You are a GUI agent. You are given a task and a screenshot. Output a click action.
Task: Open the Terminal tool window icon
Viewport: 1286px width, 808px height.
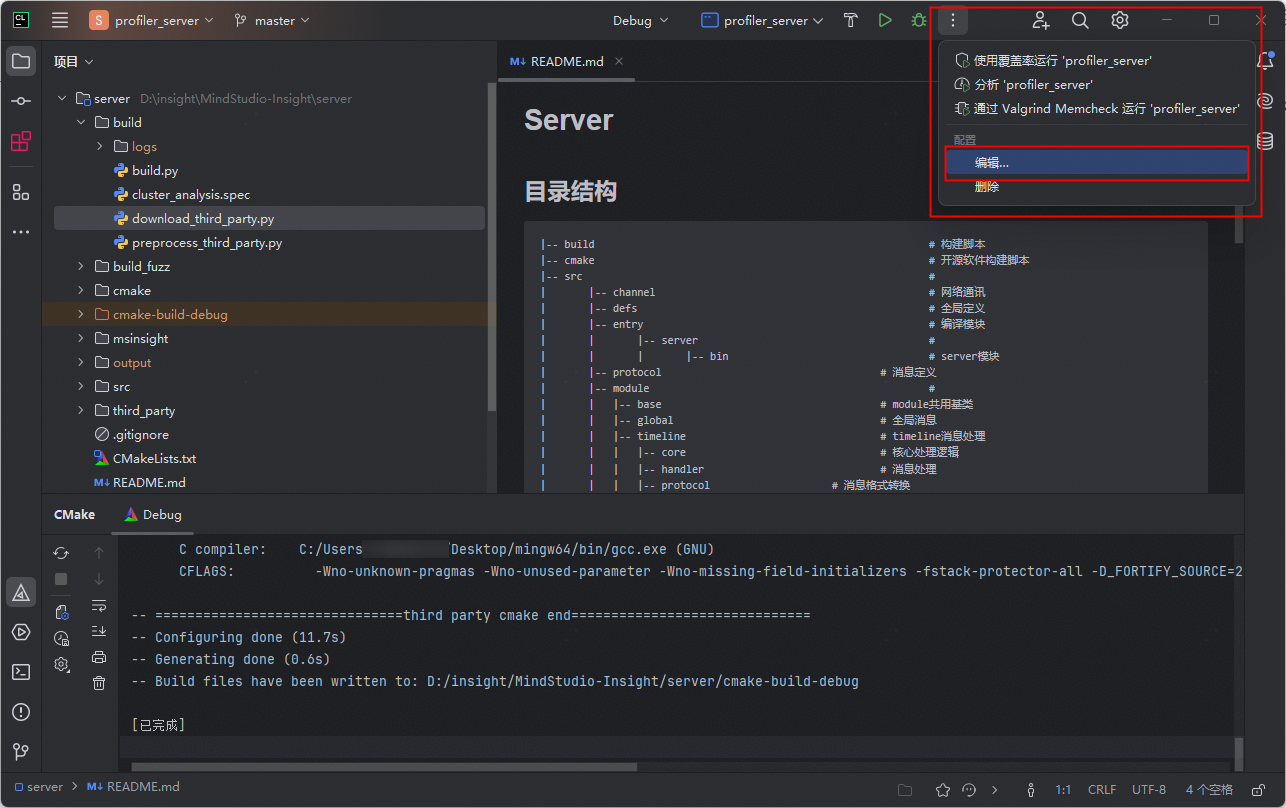[21, 672]
